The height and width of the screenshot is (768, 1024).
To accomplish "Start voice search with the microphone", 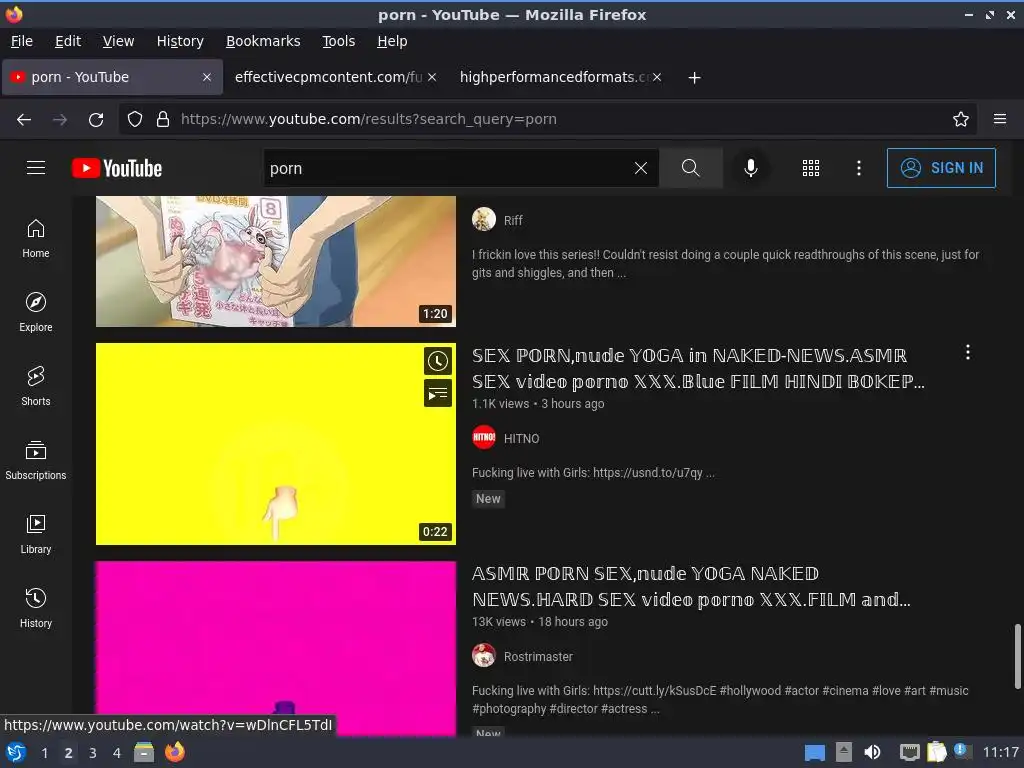I will [x=751, y=168].
